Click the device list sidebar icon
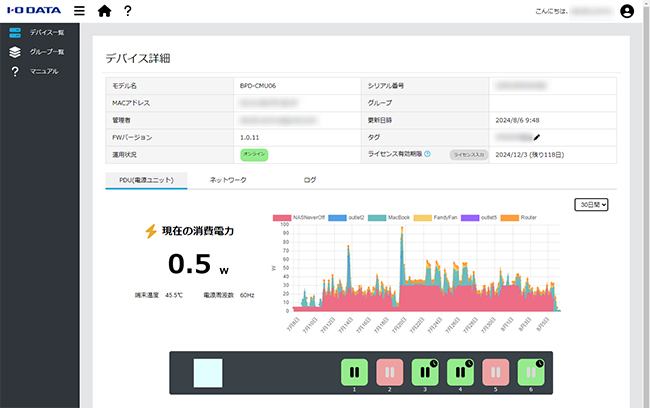Screen dimensions: 650x408 [15, 32]
